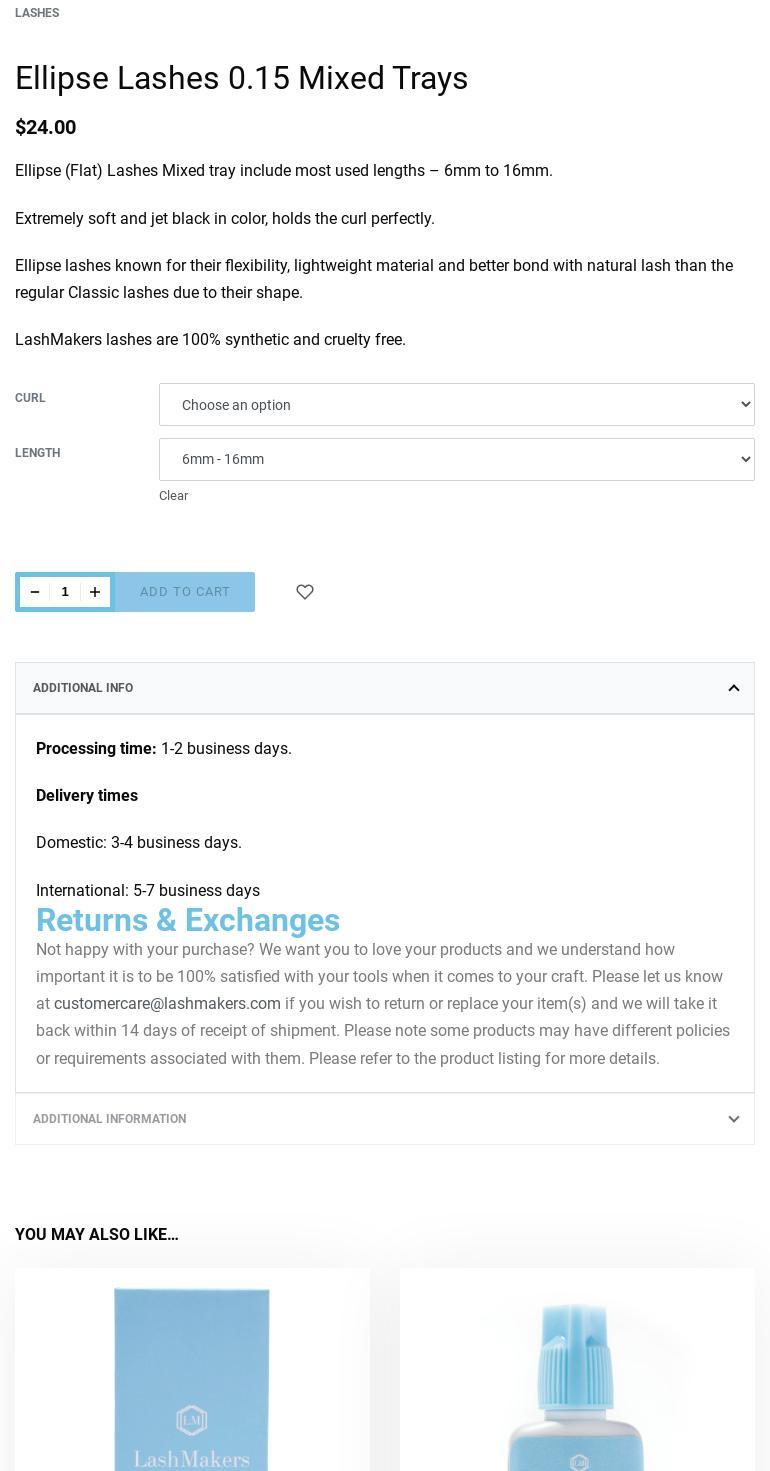Open the Length dropdown
The image size is (770, 1471).
tap(456, 459)
